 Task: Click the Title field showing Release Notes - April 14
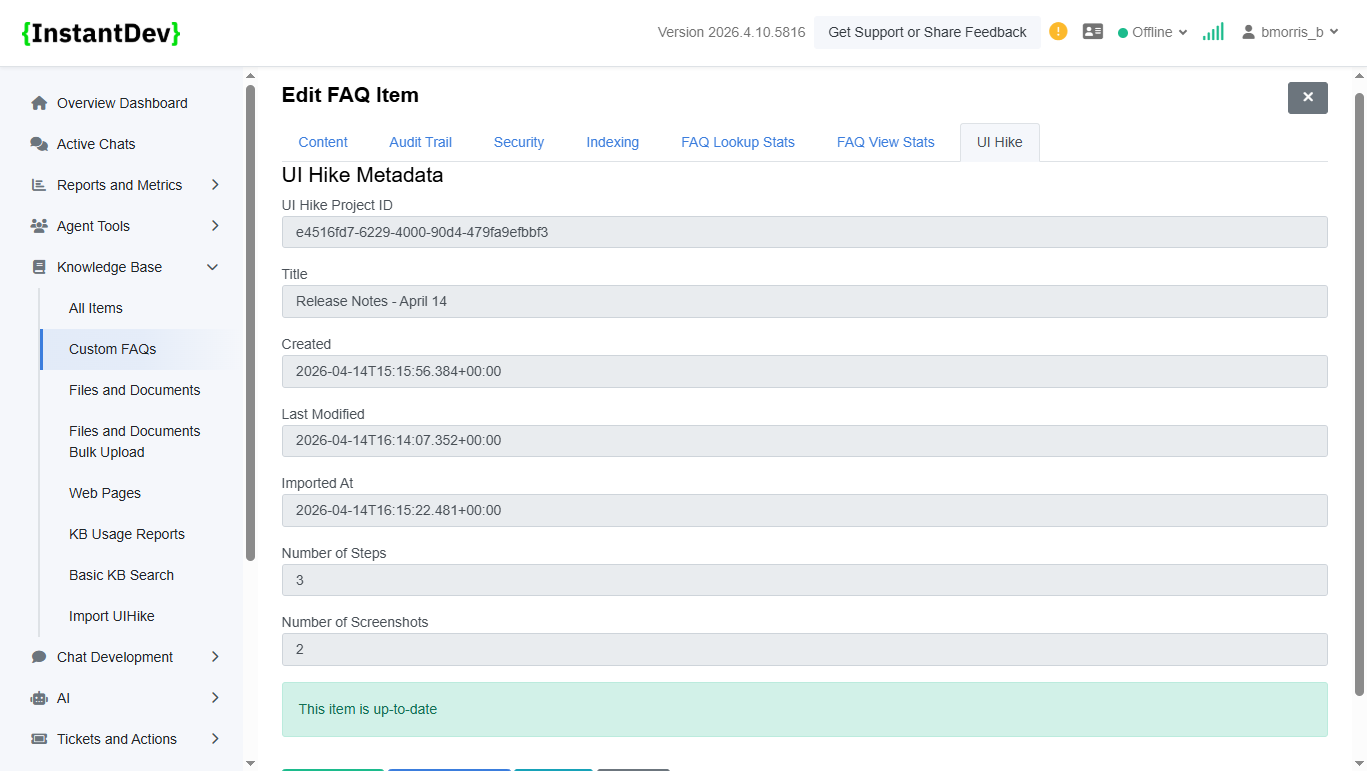coord(805,301)
